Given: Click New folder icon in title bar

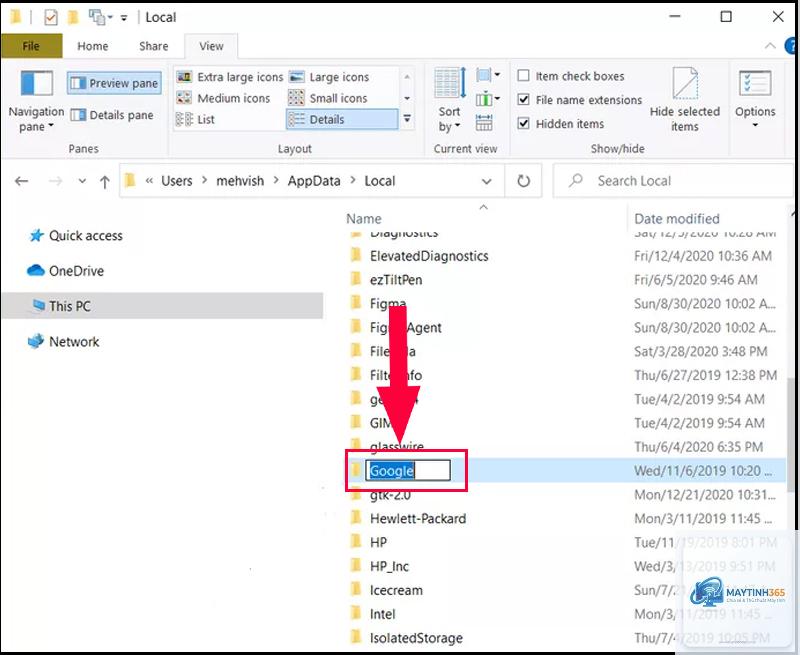Looking at the screenshot, I should (x=73, y=17).
